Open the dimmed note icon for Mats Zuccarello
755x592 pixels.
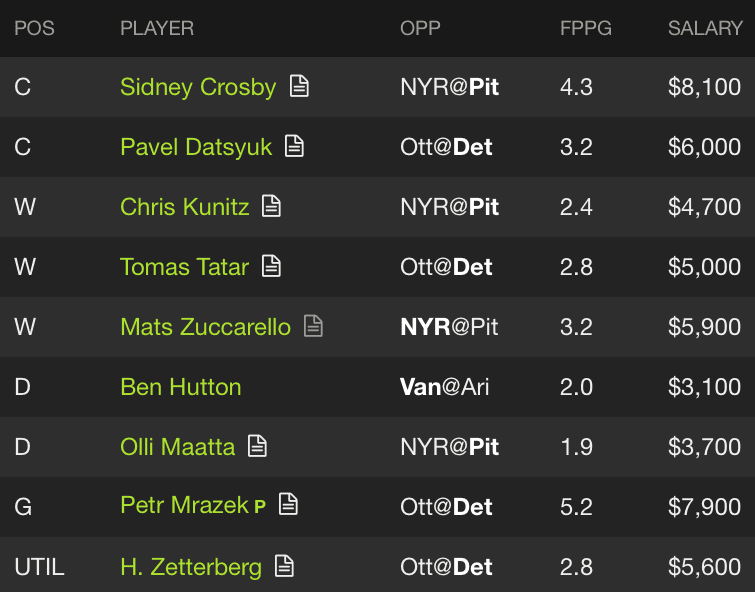(313, 326)
